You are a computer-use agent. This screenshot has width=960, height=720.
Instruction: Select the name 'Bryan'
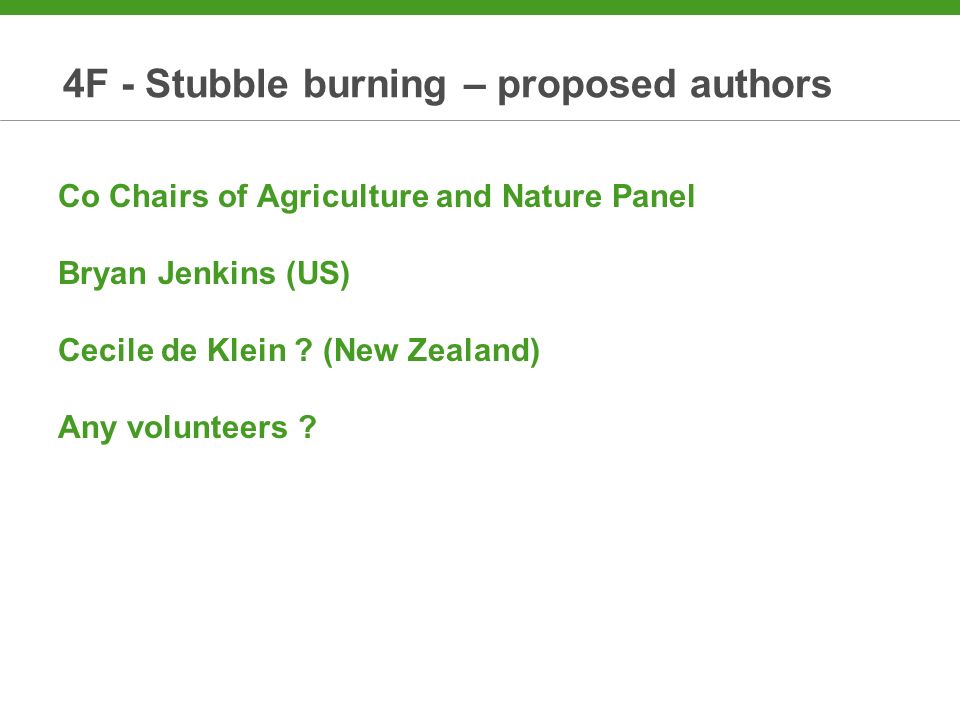102,275
